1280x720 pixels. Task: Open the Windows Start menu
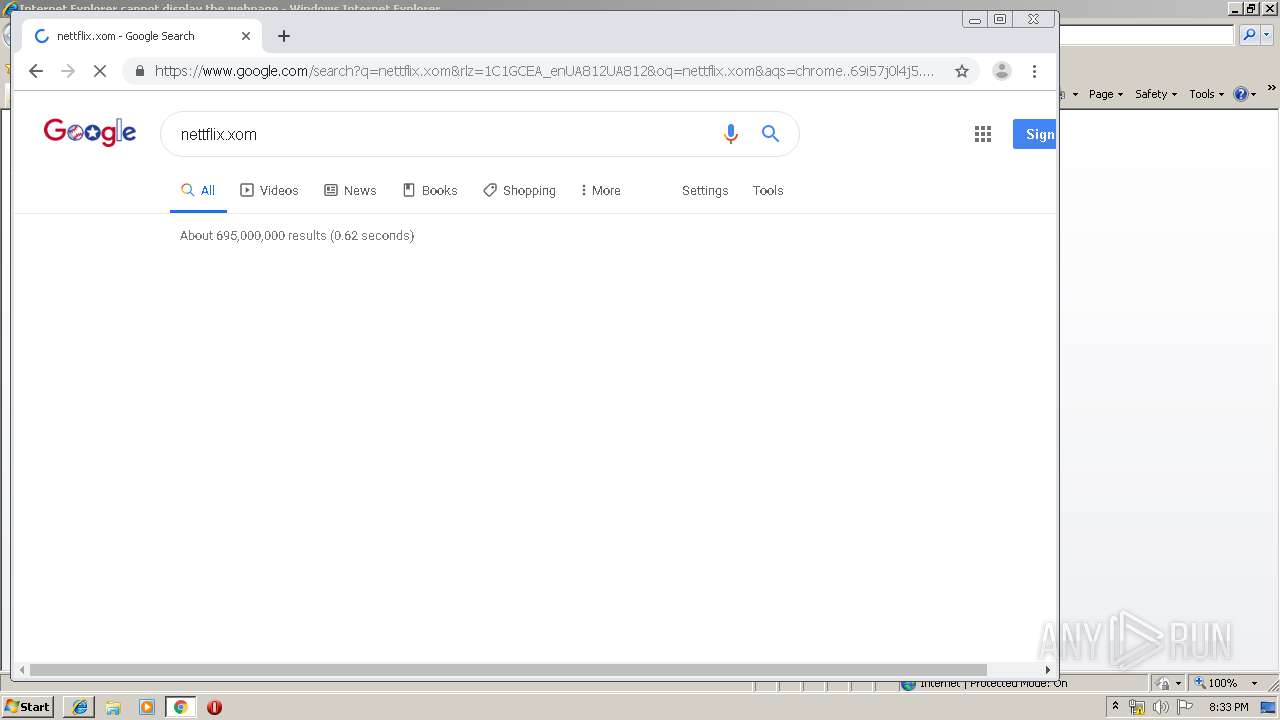click(x=28, y=707)
